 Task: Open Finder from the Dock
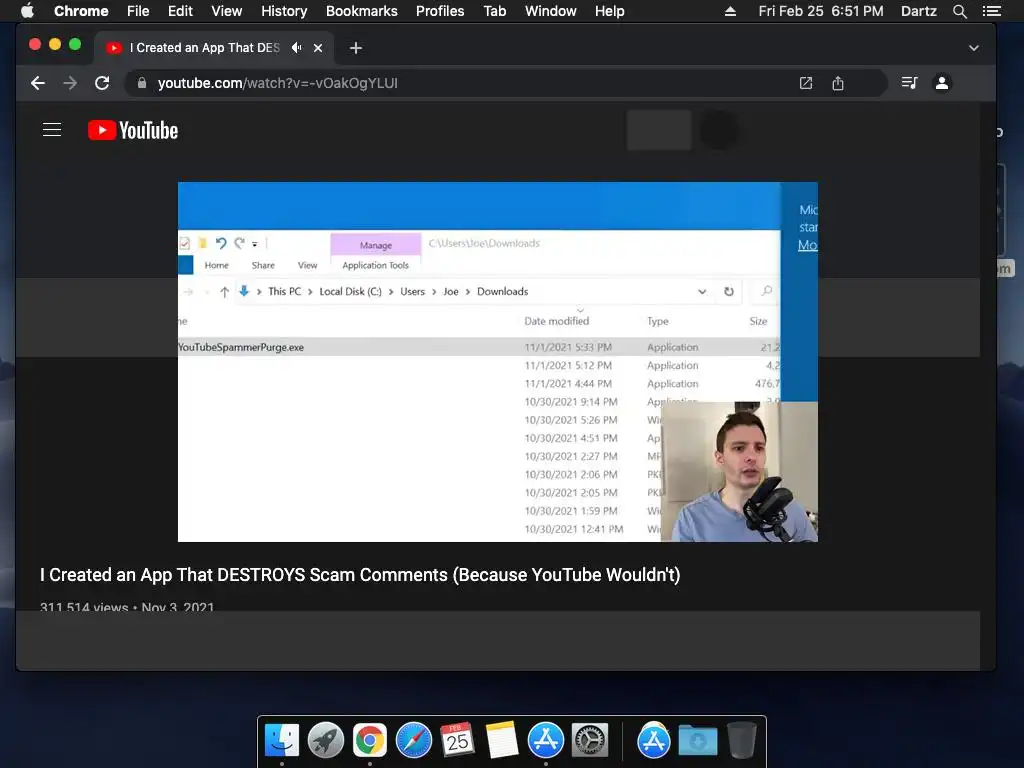[x=282, y=741]
